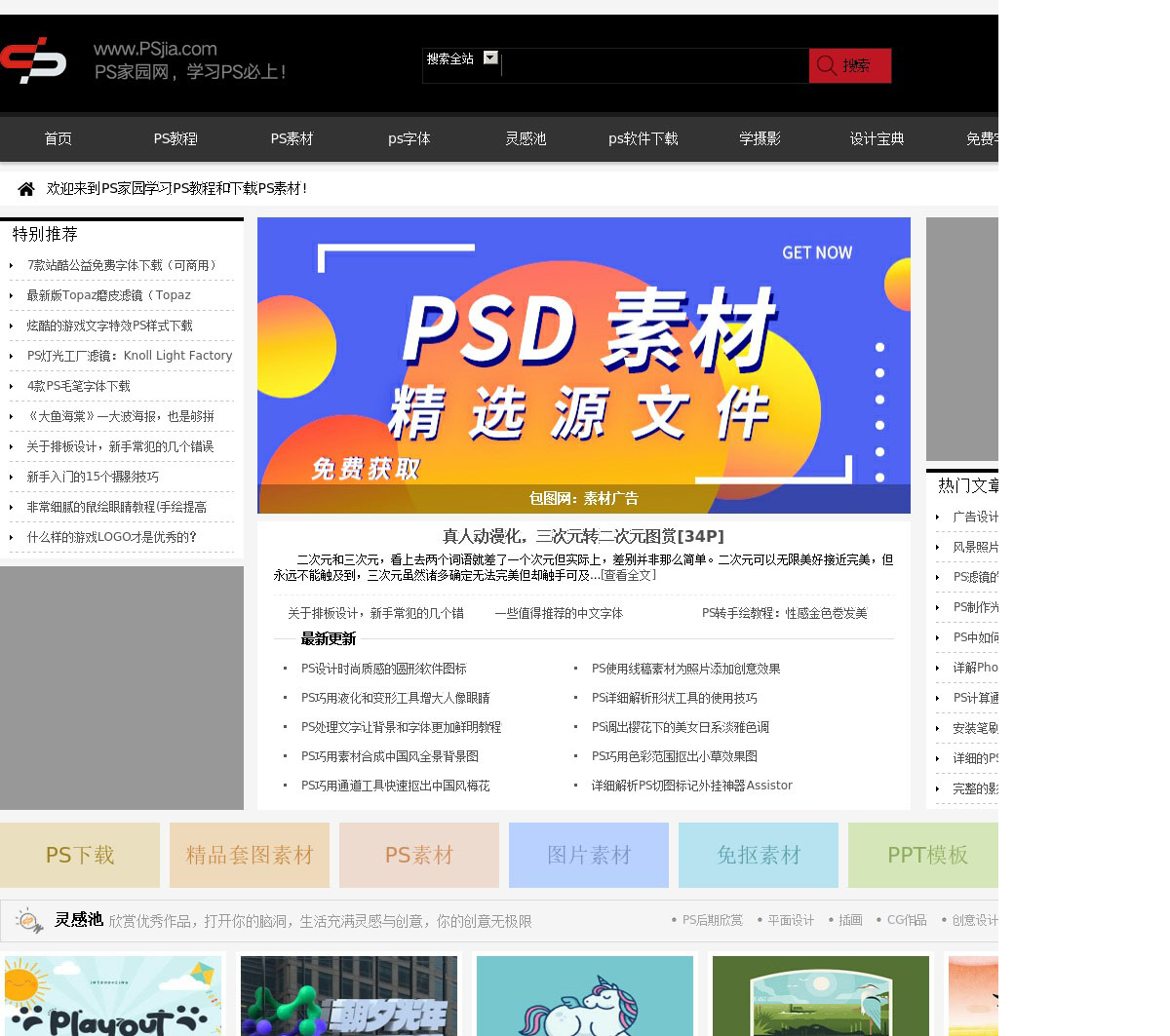Select the blue 图片素材 category tile
The height and width of the screenshot is (1036, 1170).
589,855
